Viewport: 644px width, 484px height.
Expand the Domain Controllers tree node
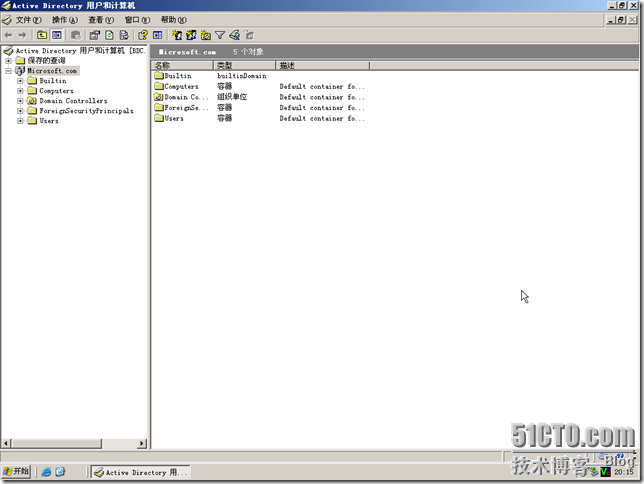20,101
